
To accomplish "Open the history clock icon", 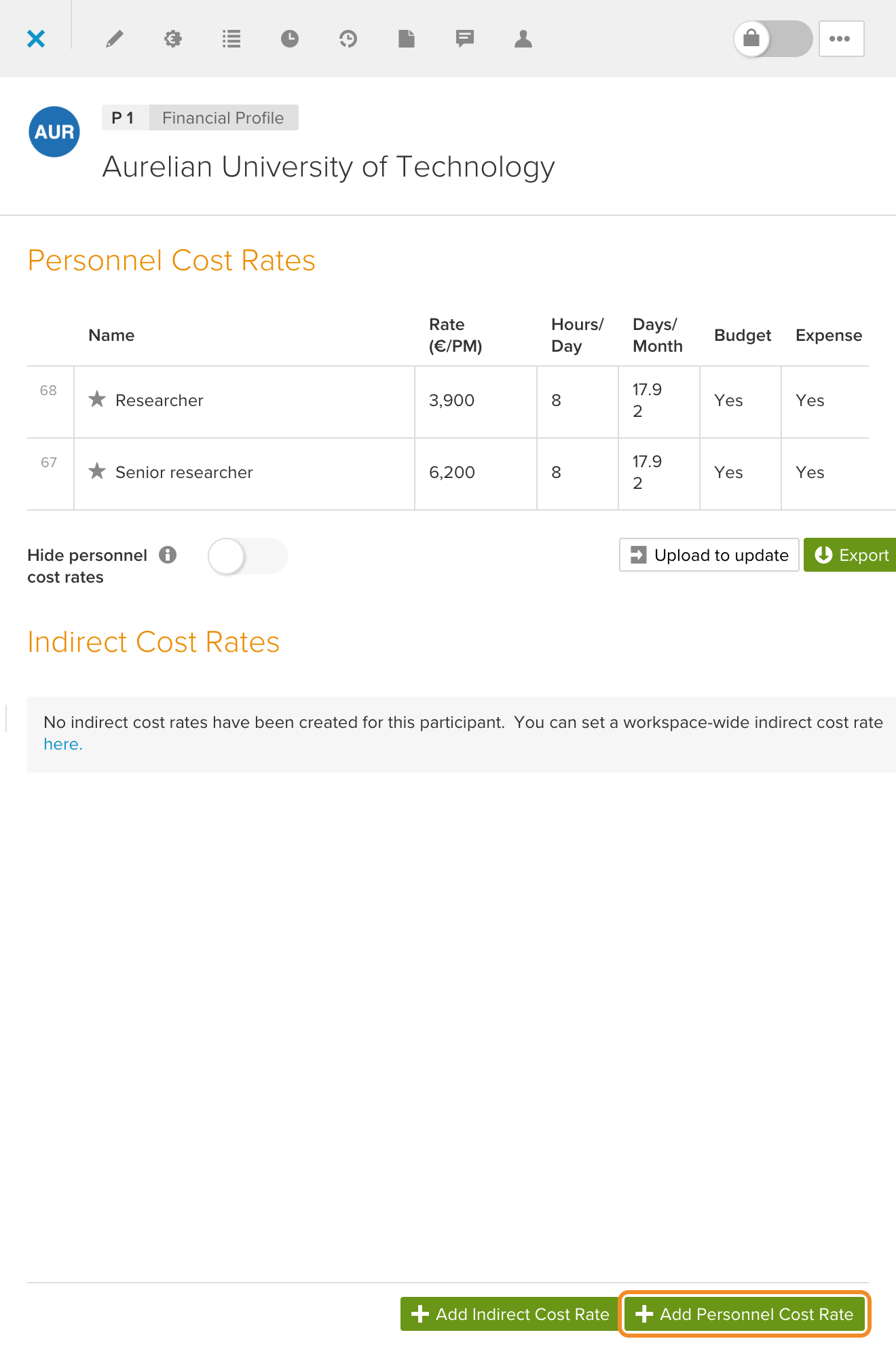I will (x=348, y=39).
